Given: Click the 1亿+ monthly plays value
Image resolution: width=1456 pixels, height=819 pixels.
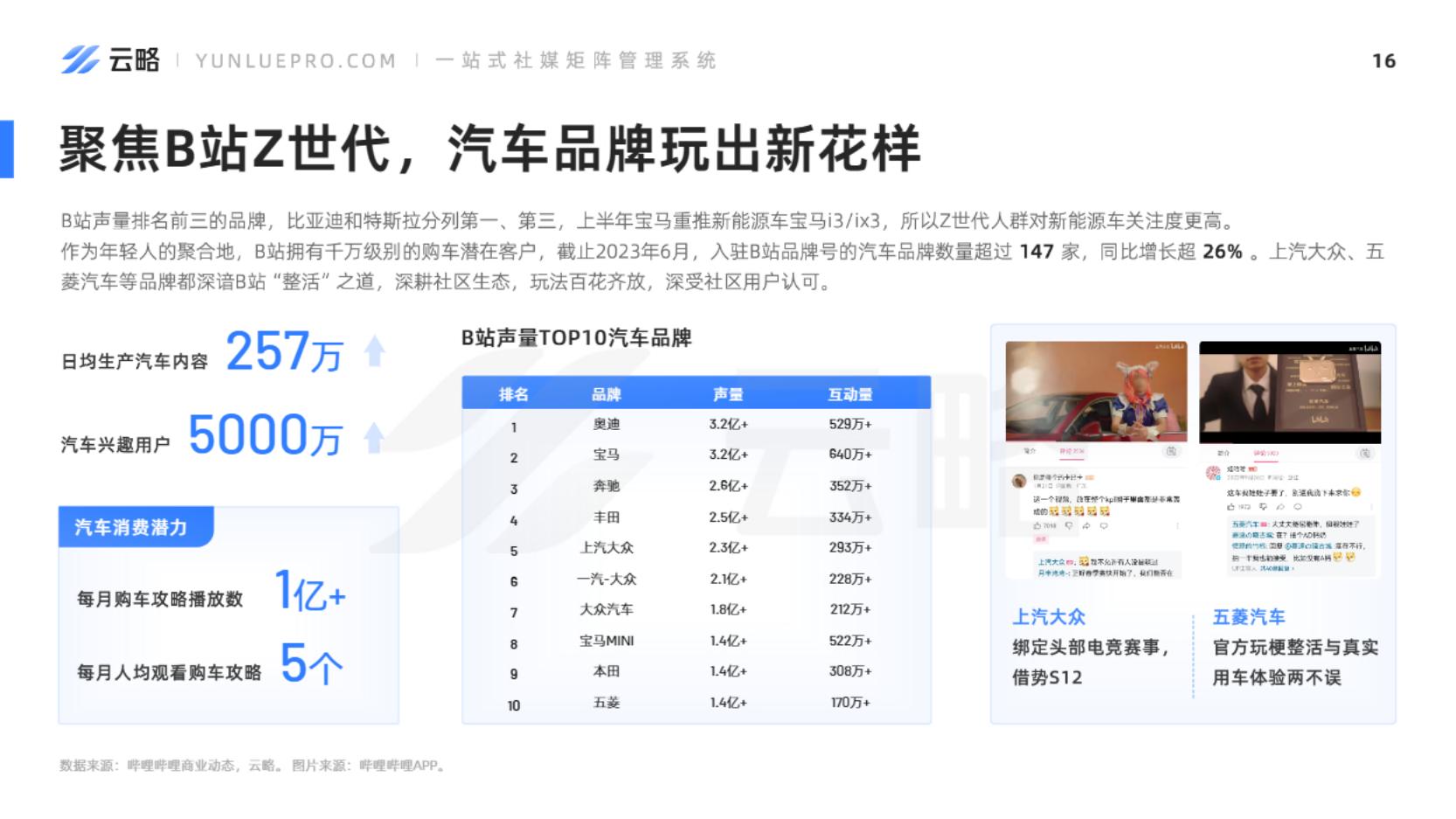Looking at the screenshot, I should click(310, 591).
